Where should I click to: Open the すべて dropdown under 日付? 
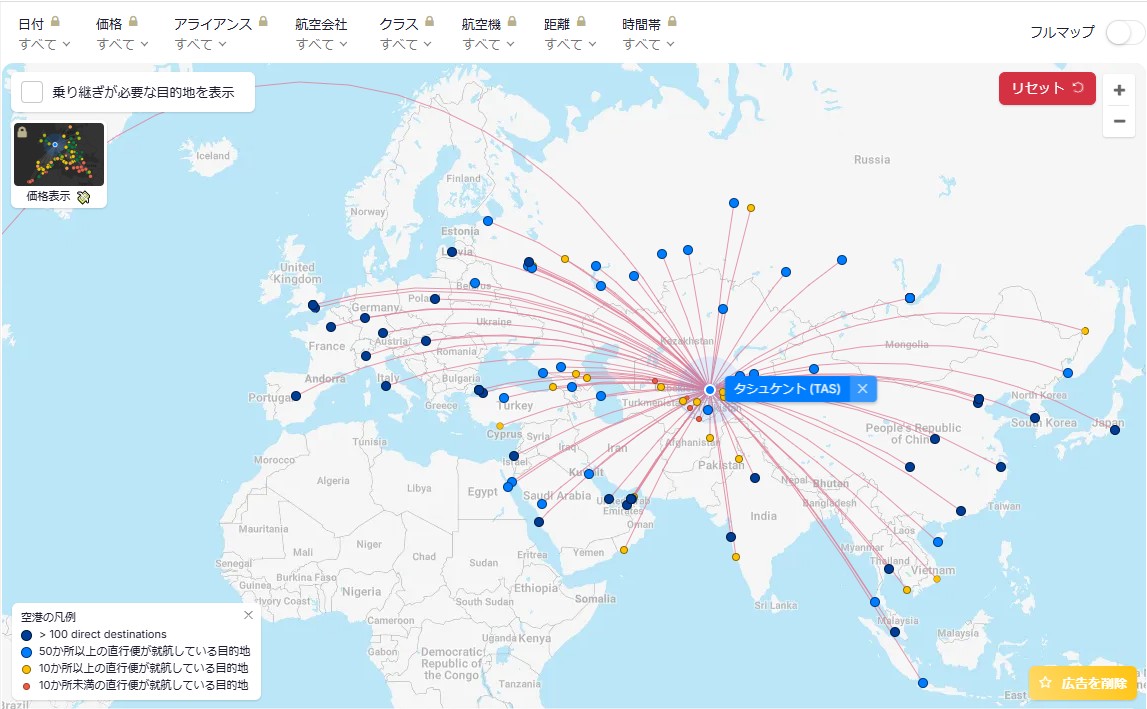pyautogui.click(x=45, y=44)
